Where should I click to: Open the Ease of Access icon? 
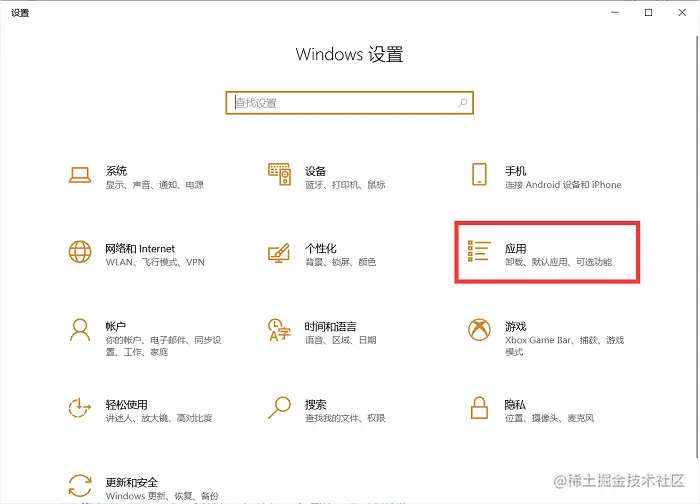click(x=80, y=408)
